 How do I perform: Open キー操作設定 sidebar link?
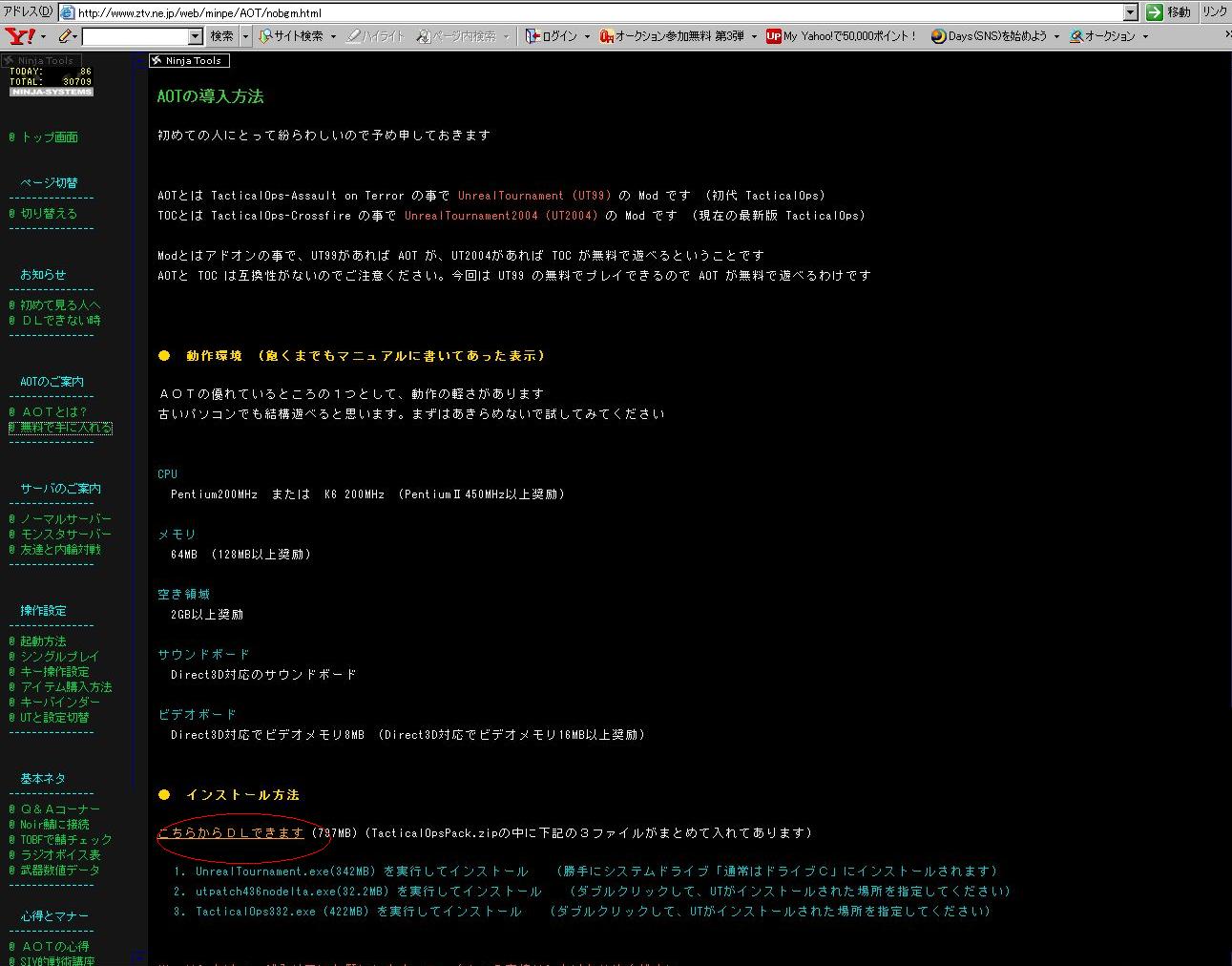pyautogui.click(x=54, y=672)
